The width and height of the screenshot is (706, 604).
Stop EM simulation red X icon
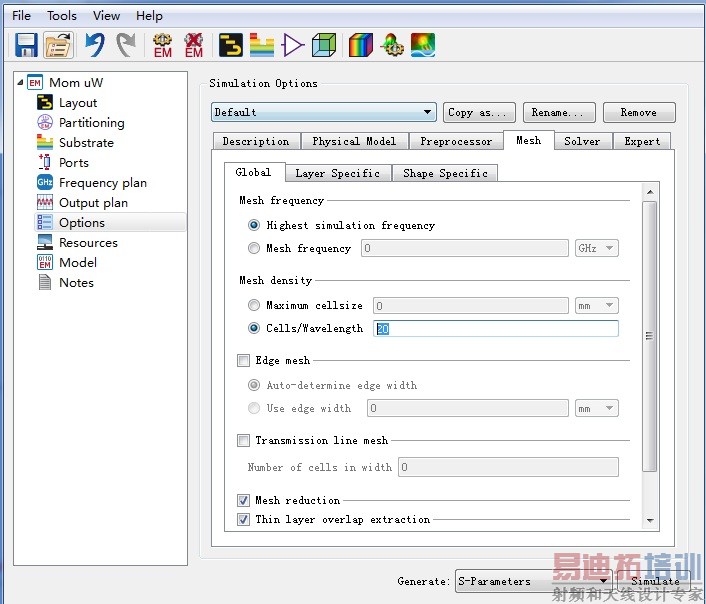click(x=194, y=45)
